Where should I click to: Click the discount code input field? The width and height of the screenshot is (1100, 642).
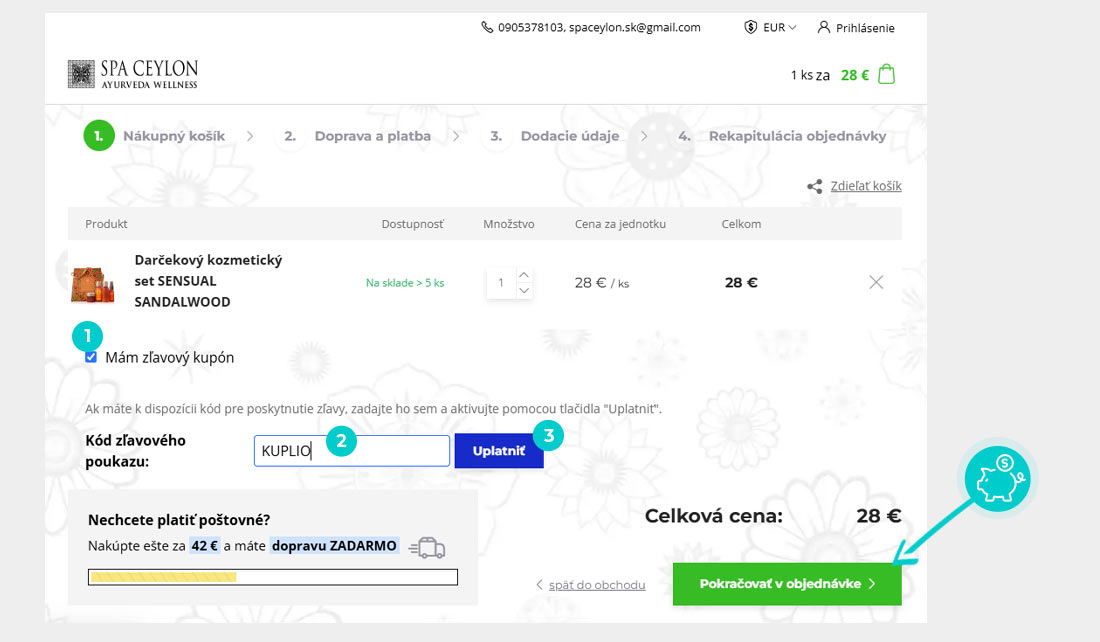(x=351, y=450)
